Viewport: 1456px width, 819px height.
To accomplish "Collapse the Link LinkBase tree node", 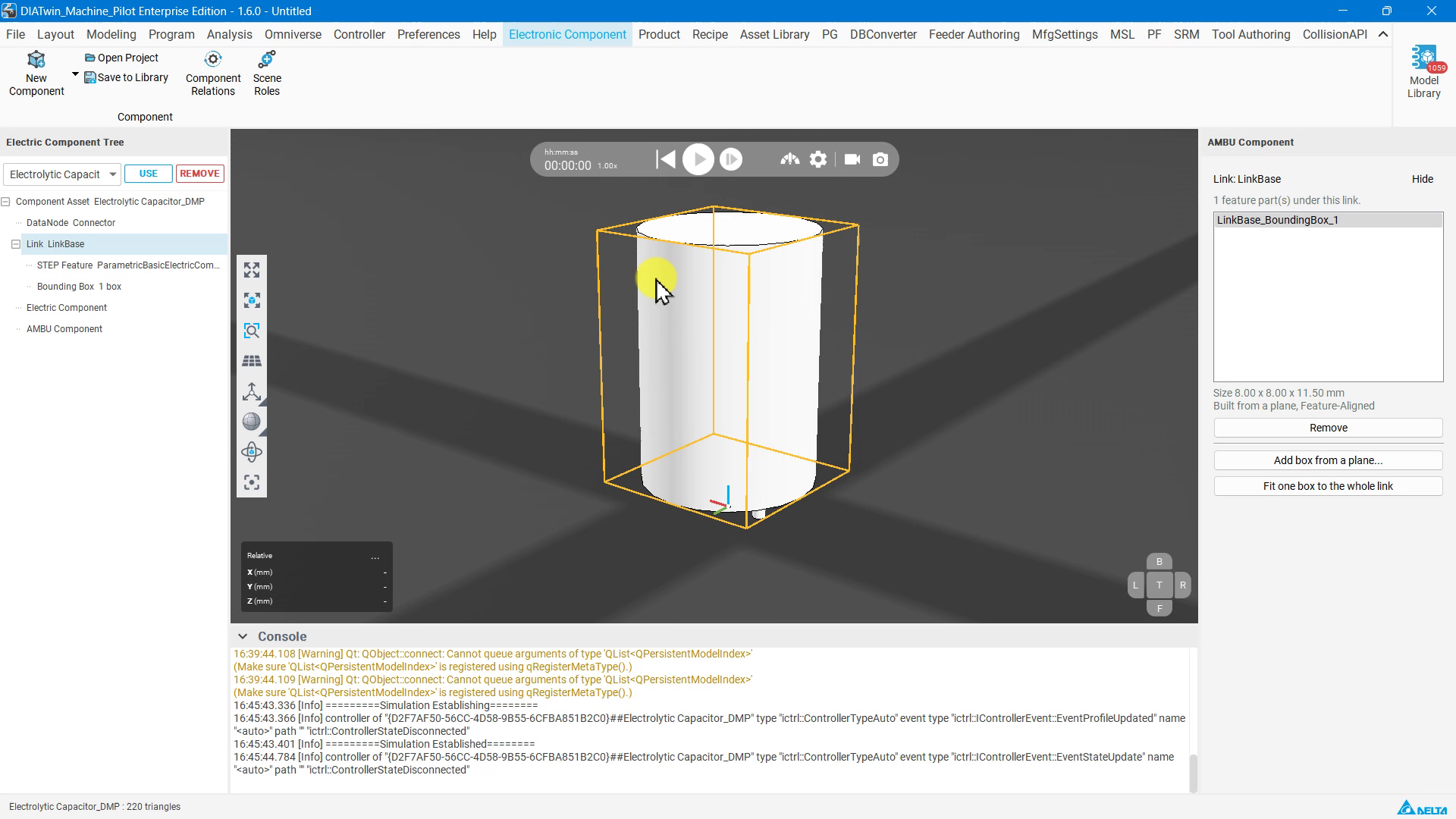I will [x=16, y=244].
